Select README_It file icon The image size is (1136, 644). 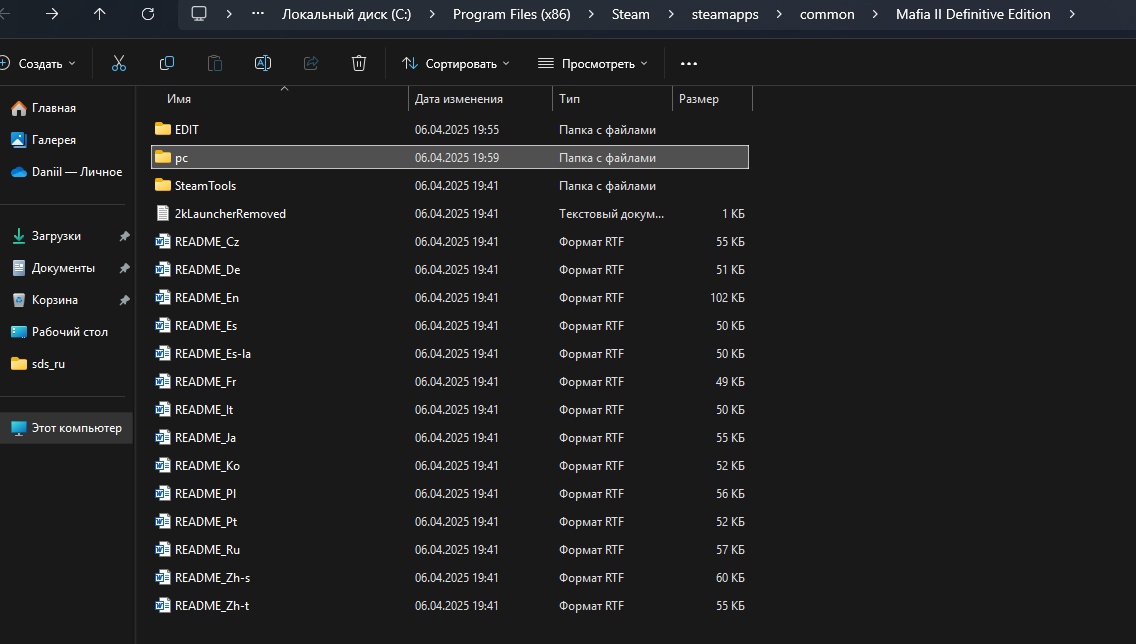163,409
